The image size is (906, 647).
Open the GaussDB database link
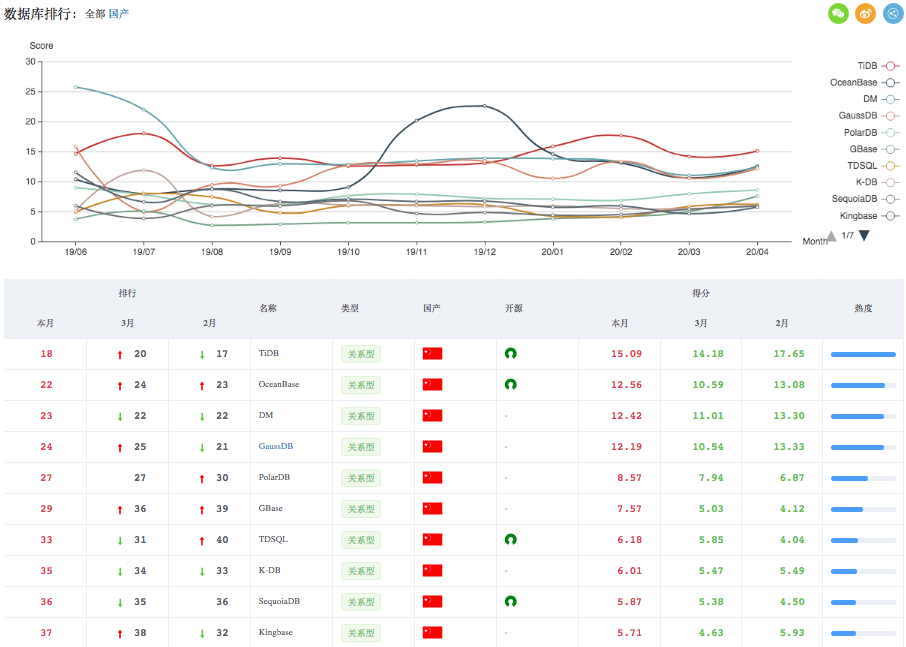click(x=275, y=446)
